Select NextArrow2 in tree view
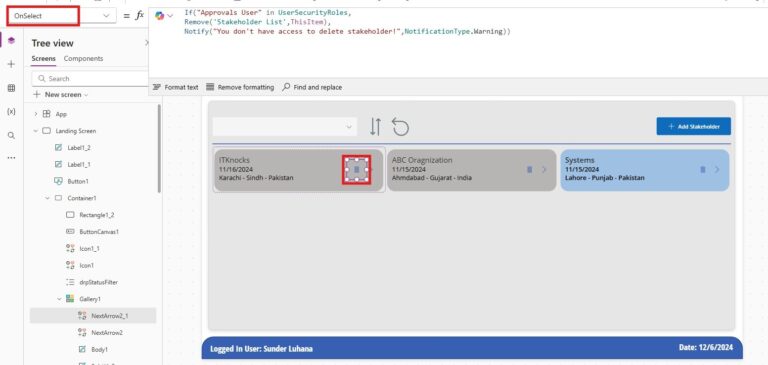This screenshot has width=768, height=365. pyautogui.click(x=107, y=333)
